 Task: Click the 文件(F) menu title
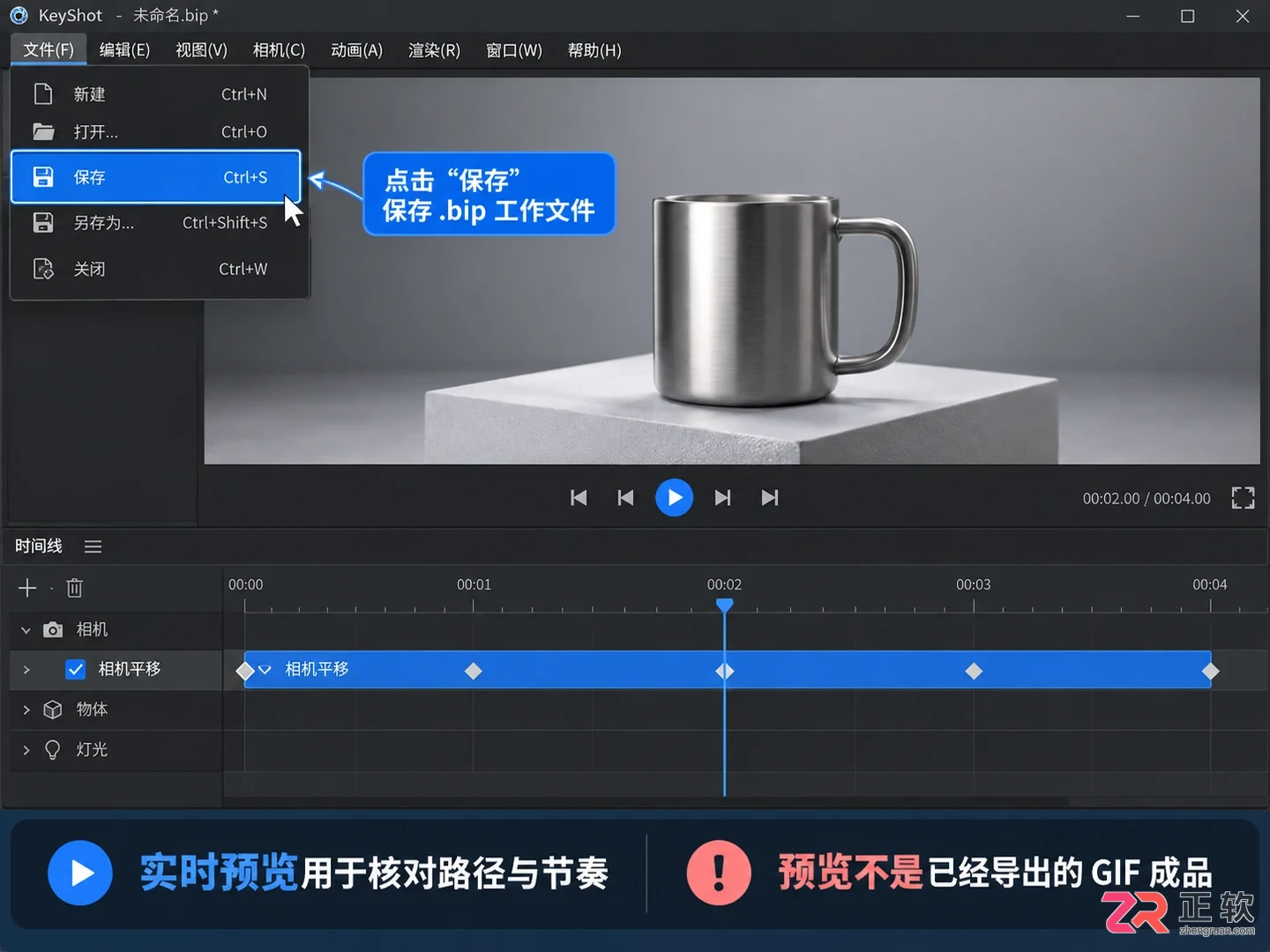[x=49, y=50]
